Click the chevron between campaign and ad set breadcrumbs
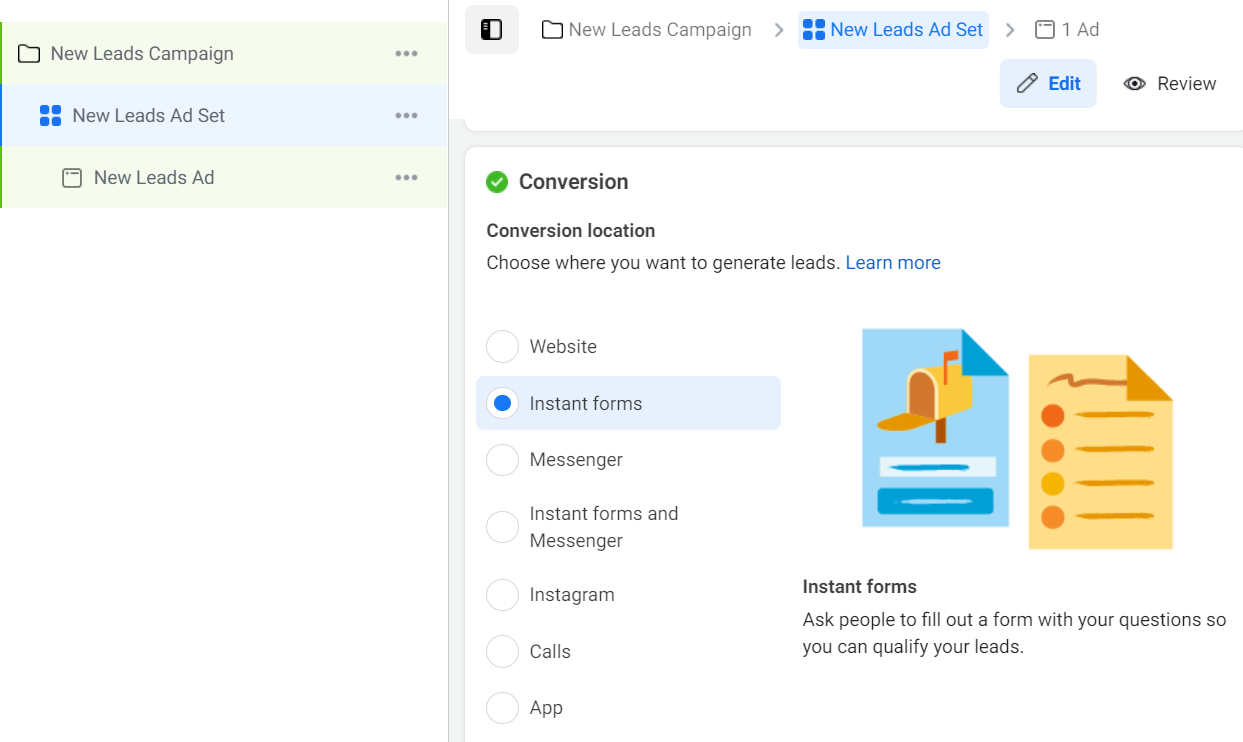The image size is (1243, 742). (778, 29)
